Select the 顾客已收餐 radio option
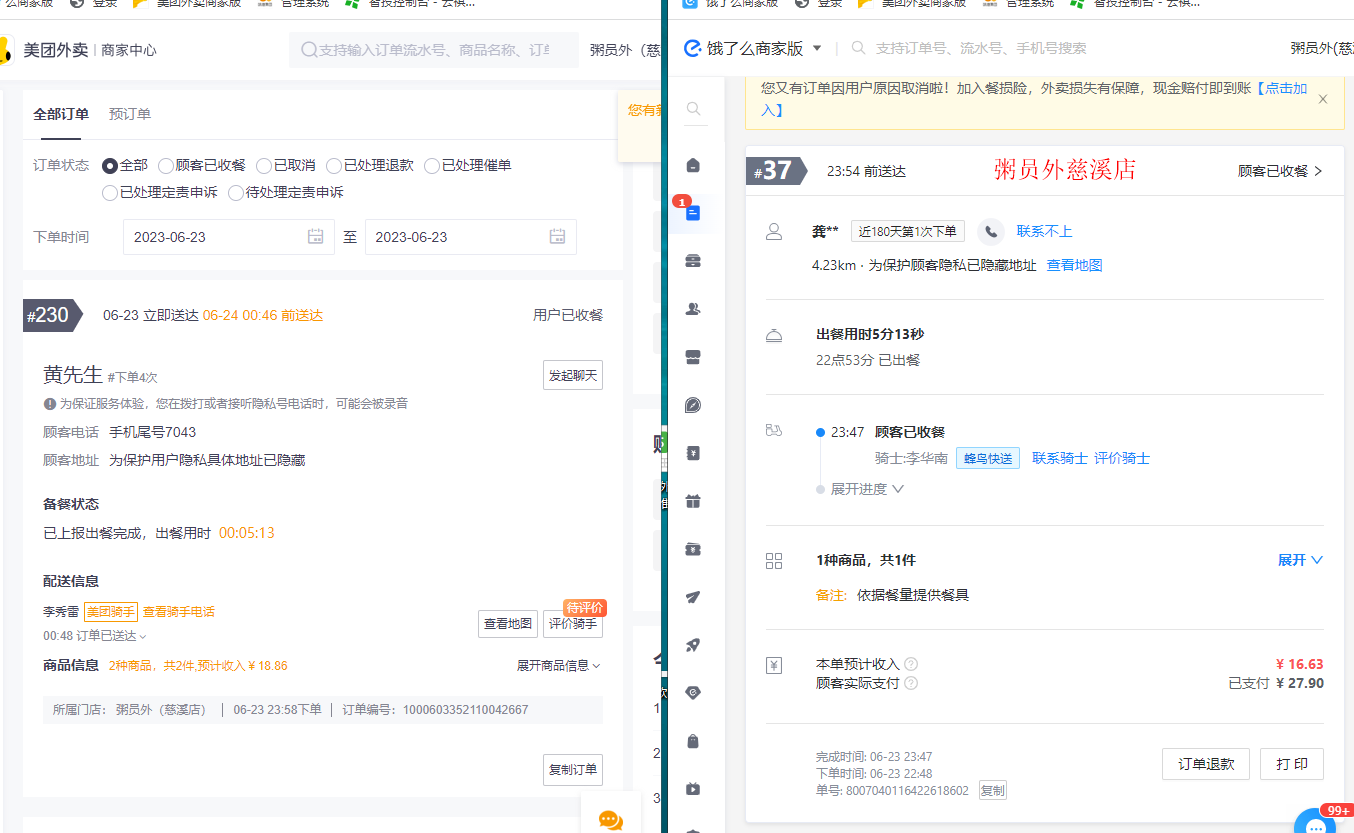The image size is (1354, 833). coord(166,166)
